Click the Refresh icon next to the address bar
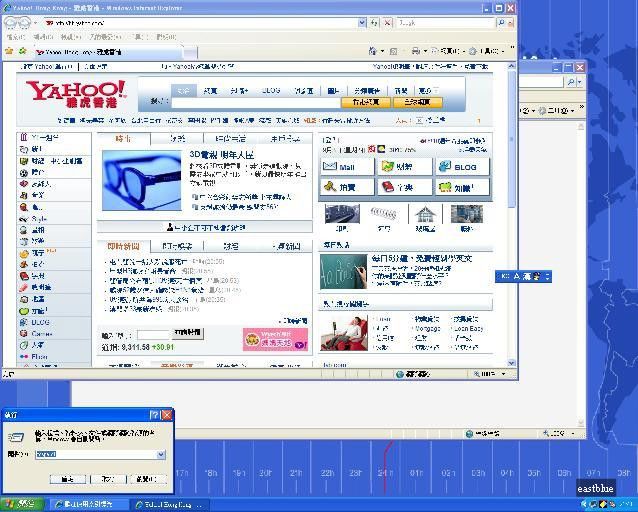 tap(374, 23)
